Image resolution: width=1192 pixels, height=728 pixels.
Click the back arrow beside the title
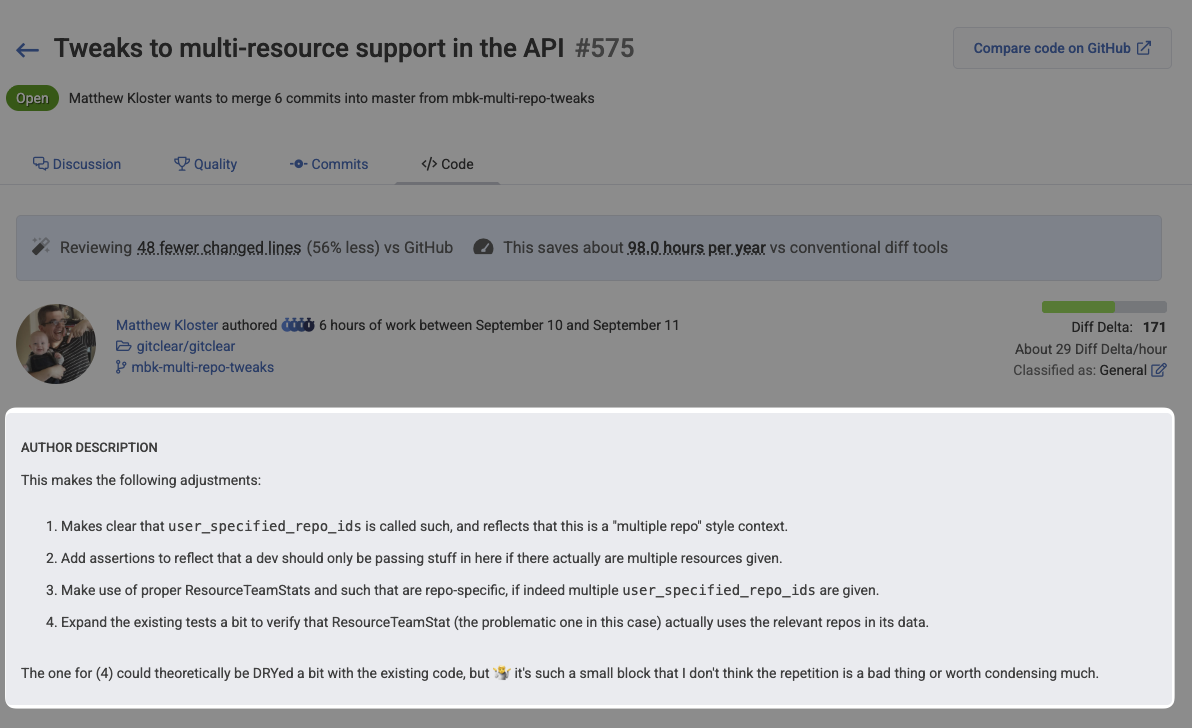pyautogui.click(x=27, y=50)
